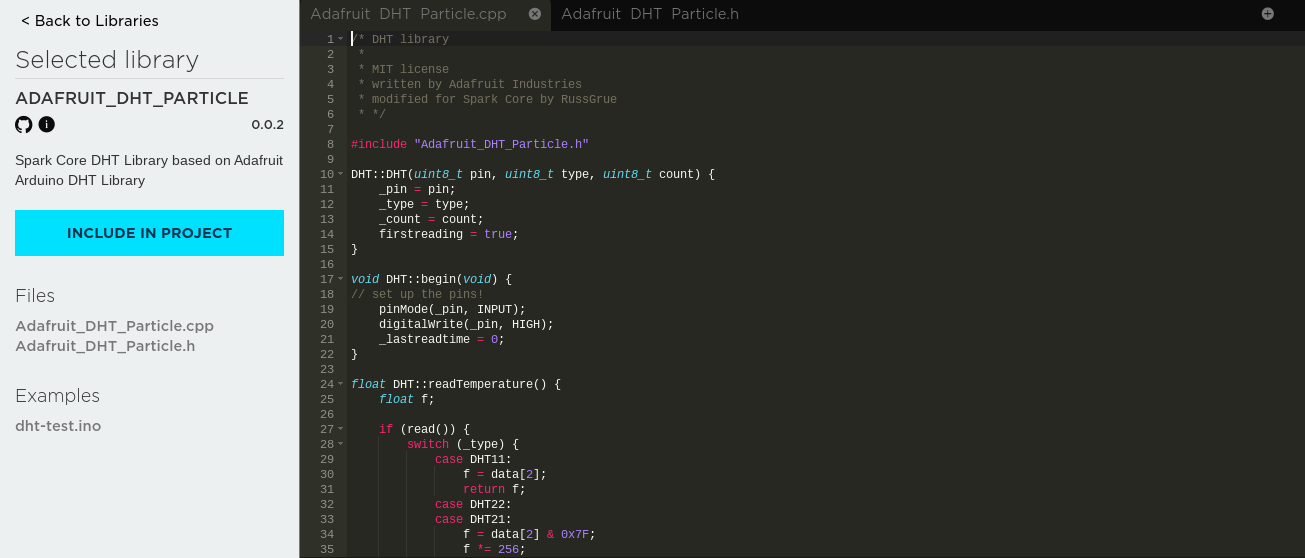Place cursor on firstreading = true line
The height and width of the screenshot is (558, 1305).
pos(449,234)
